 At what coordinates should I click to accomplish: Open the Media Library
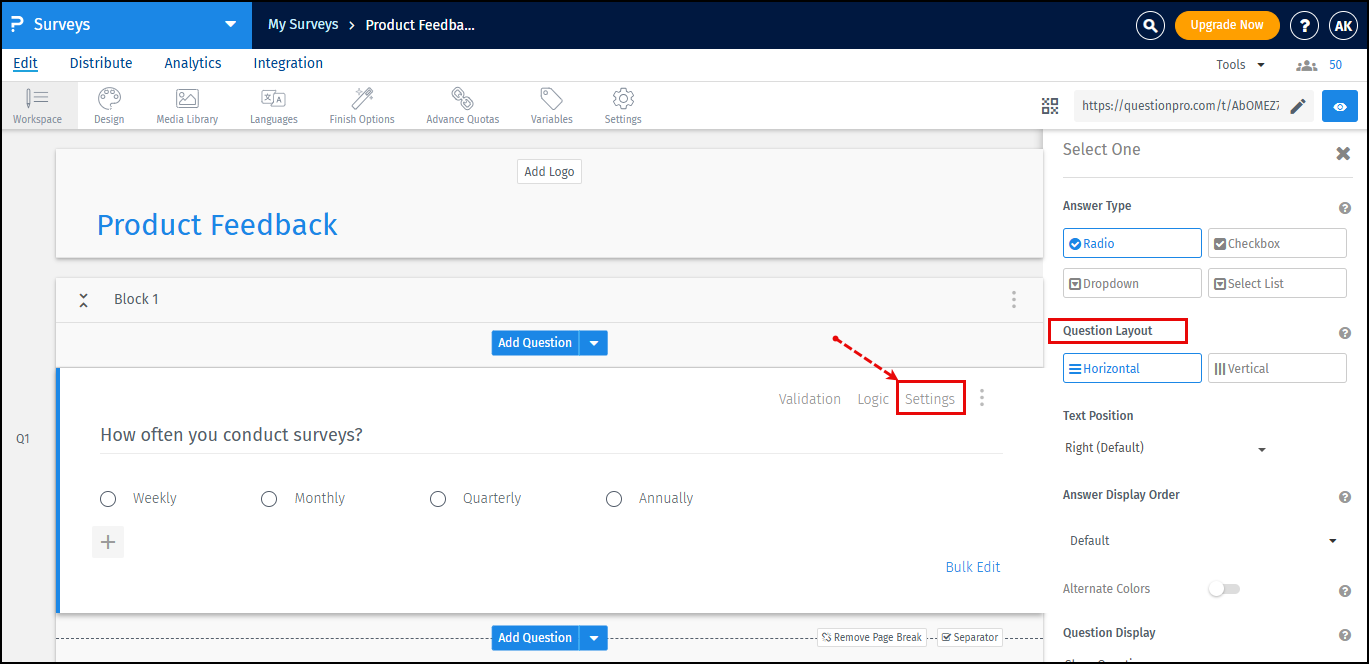[186, 105]
